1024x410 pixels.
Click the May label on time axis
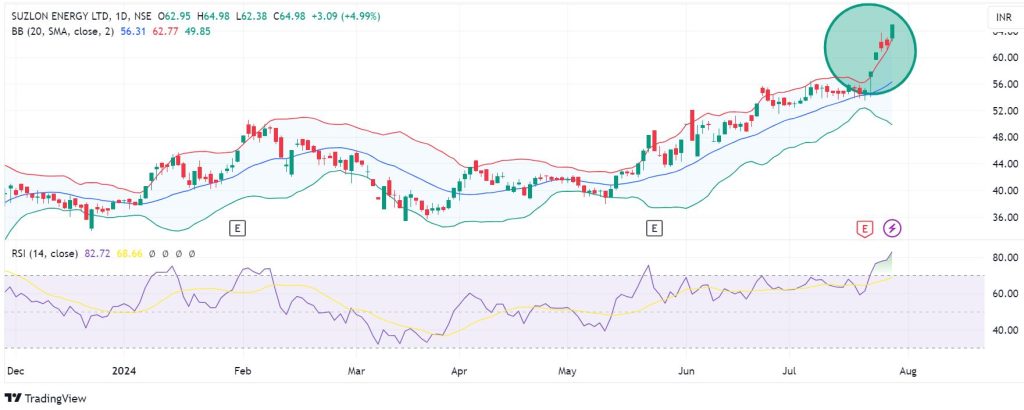[x=568, y=371]
